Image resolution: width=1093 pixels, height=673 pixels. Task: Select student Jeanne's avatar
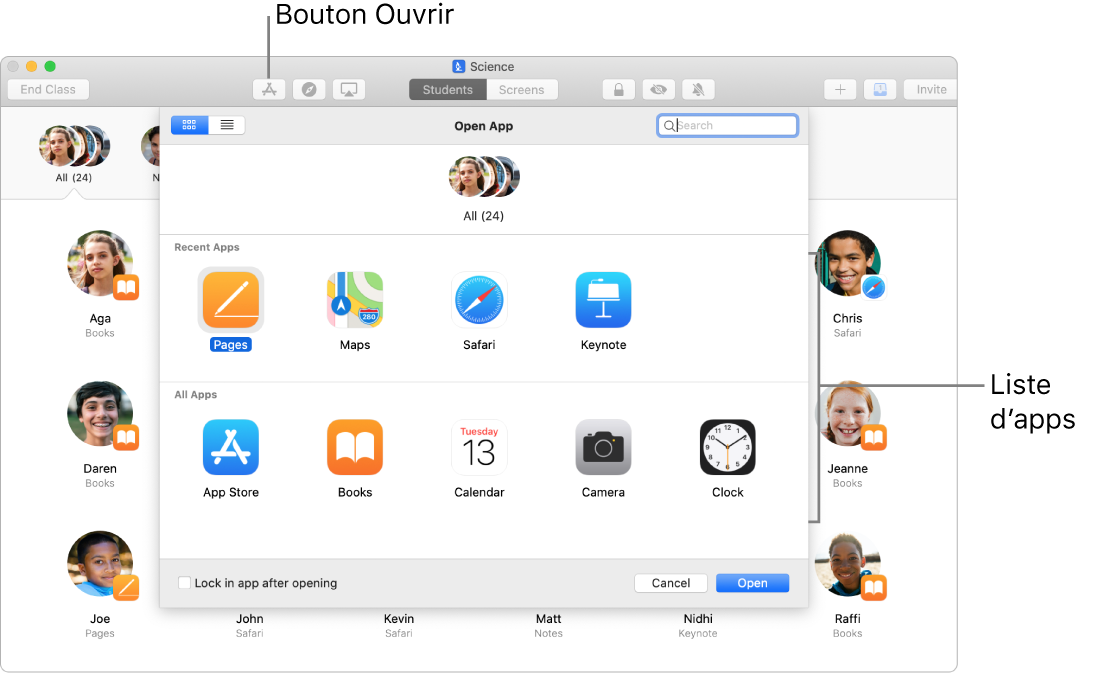click(847, 414)
